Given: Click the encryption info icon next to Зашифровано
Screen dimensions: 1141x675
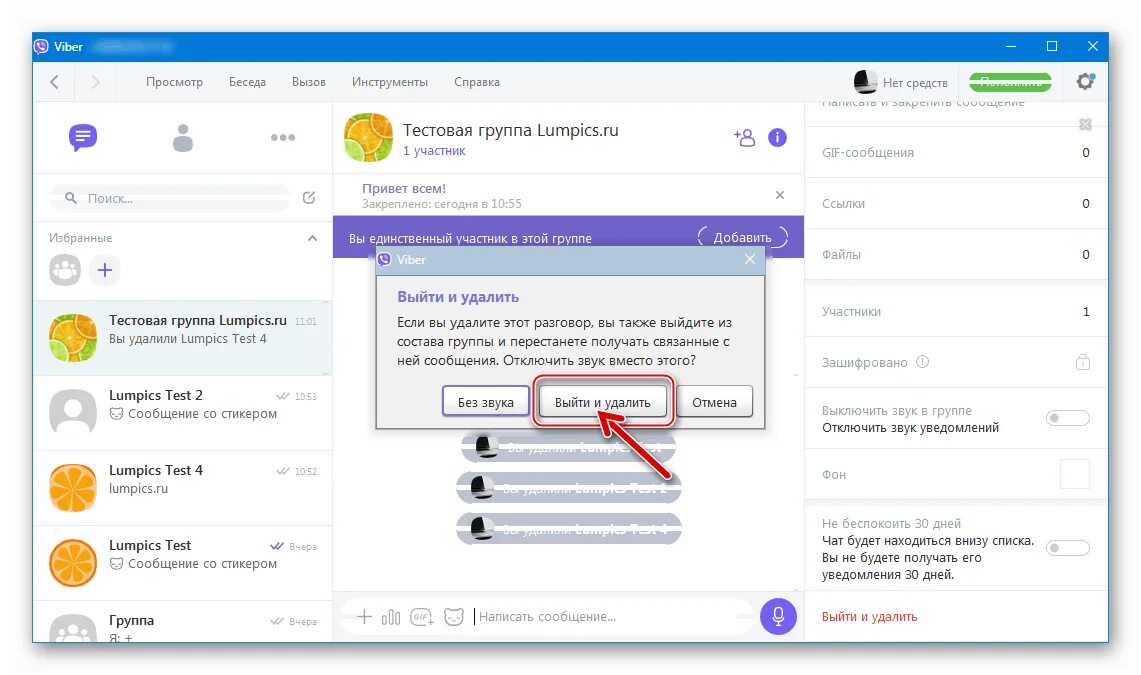Looking at the screenshot, I should [922, 362].
